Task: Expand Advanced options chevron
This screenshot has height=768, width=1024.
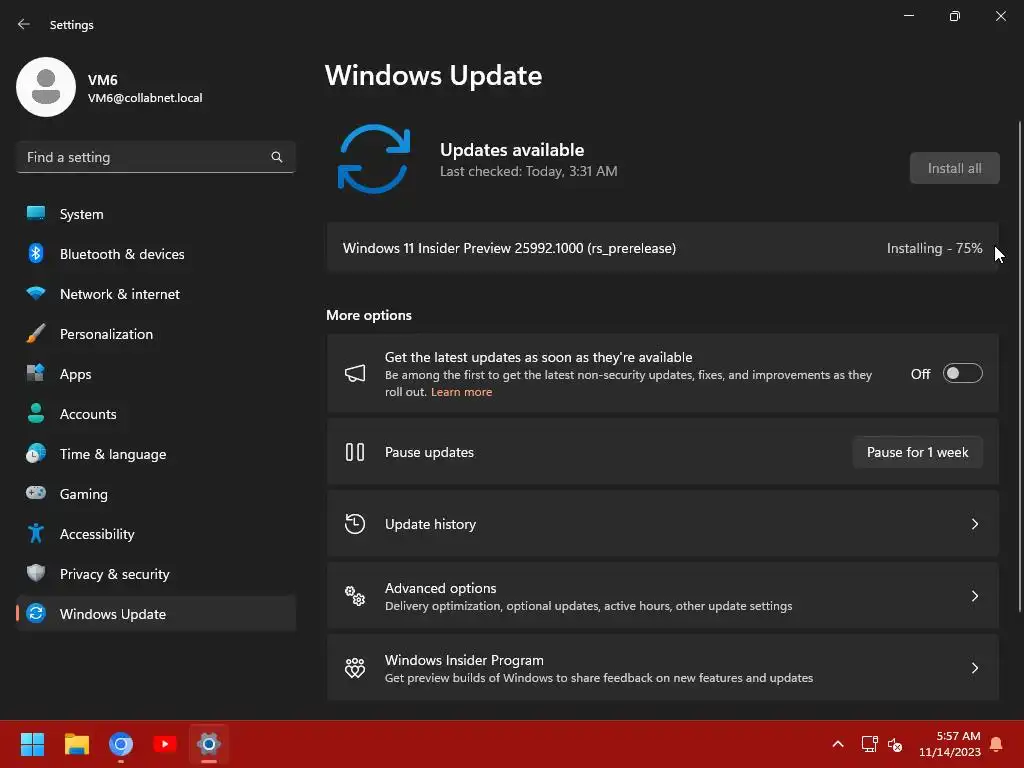Action: pyautogui.click(x=974, y=596)
